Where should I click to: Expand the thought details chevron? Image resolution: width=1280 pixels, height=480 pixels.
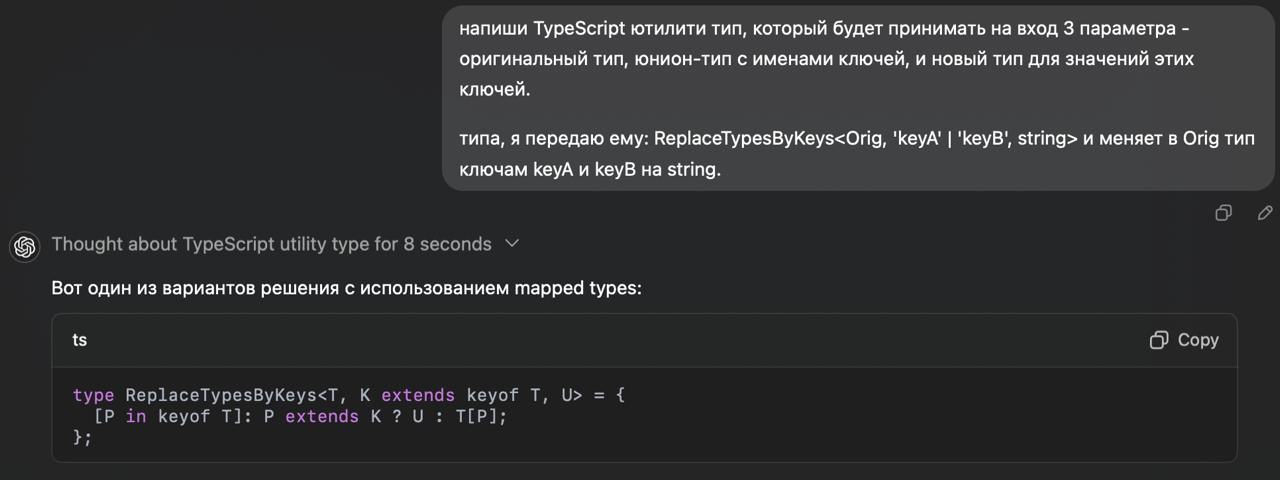[x=512, y=244]
